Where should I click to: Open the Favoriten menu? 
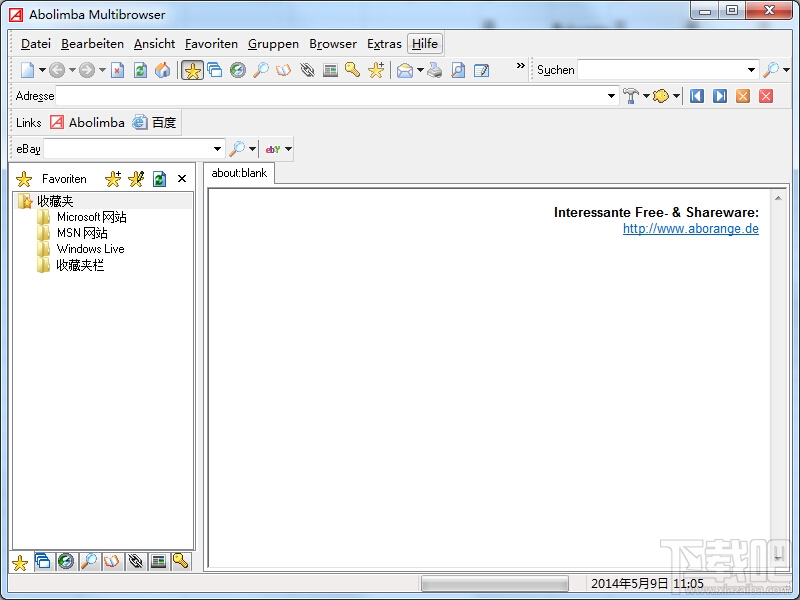tap(211, 44)
